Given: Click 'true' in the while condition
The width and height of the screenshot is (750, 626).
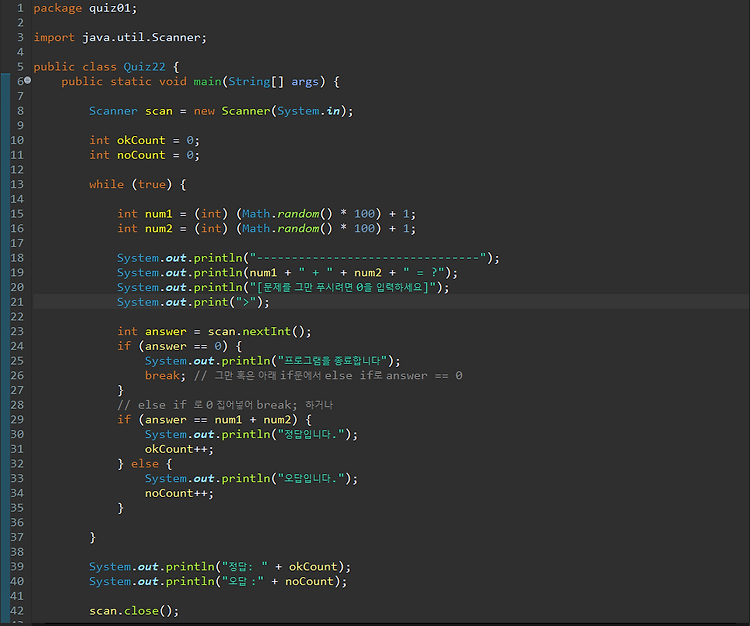Looking at the screenshot, I should coord(152,185).
